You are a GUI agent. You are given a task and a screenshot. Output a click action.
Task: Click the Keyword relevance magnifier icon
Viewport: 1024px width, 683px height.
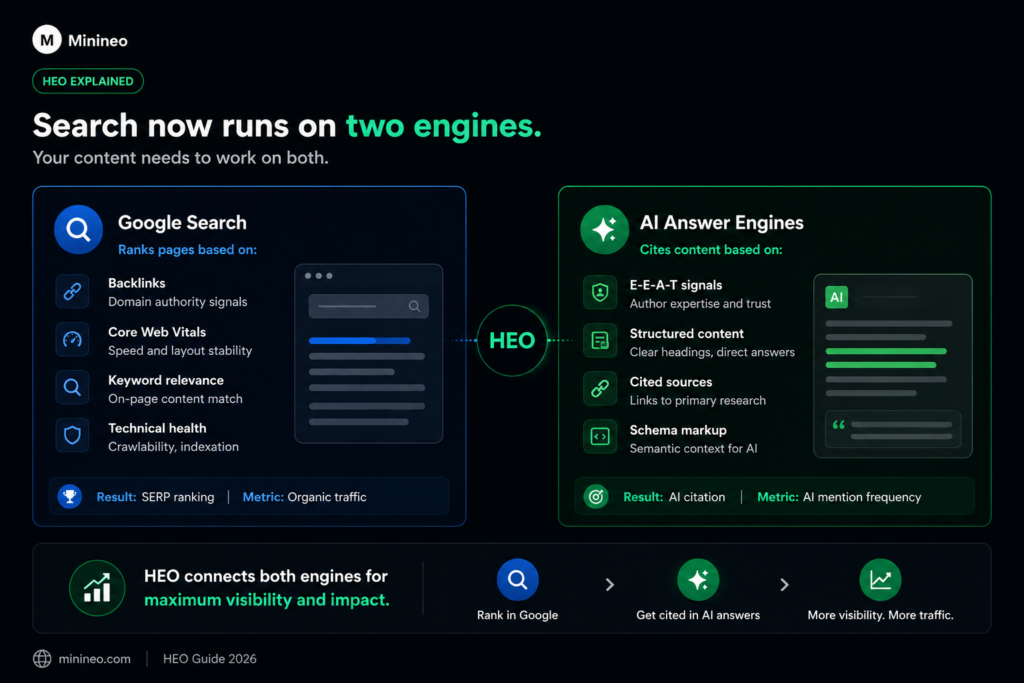click(x=72, y=388)
